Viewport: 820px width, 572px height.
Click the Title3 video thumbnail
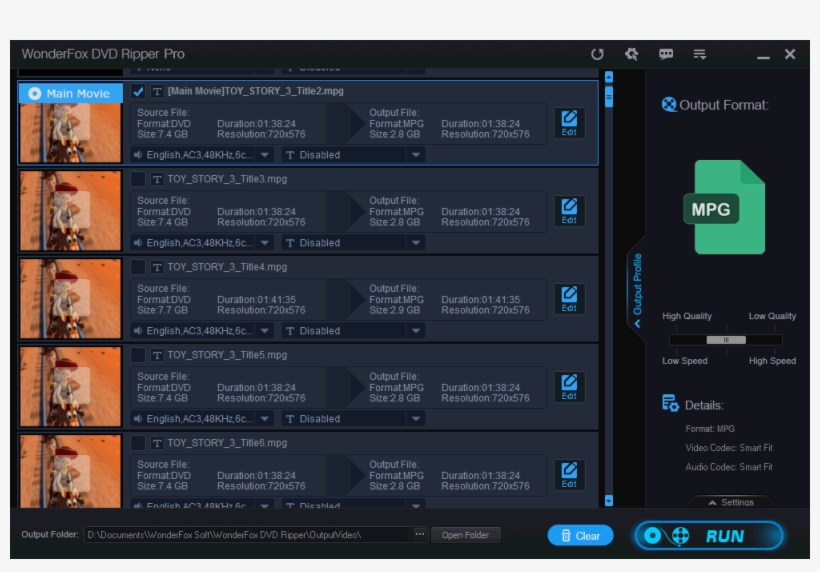[x=71, y=211]
